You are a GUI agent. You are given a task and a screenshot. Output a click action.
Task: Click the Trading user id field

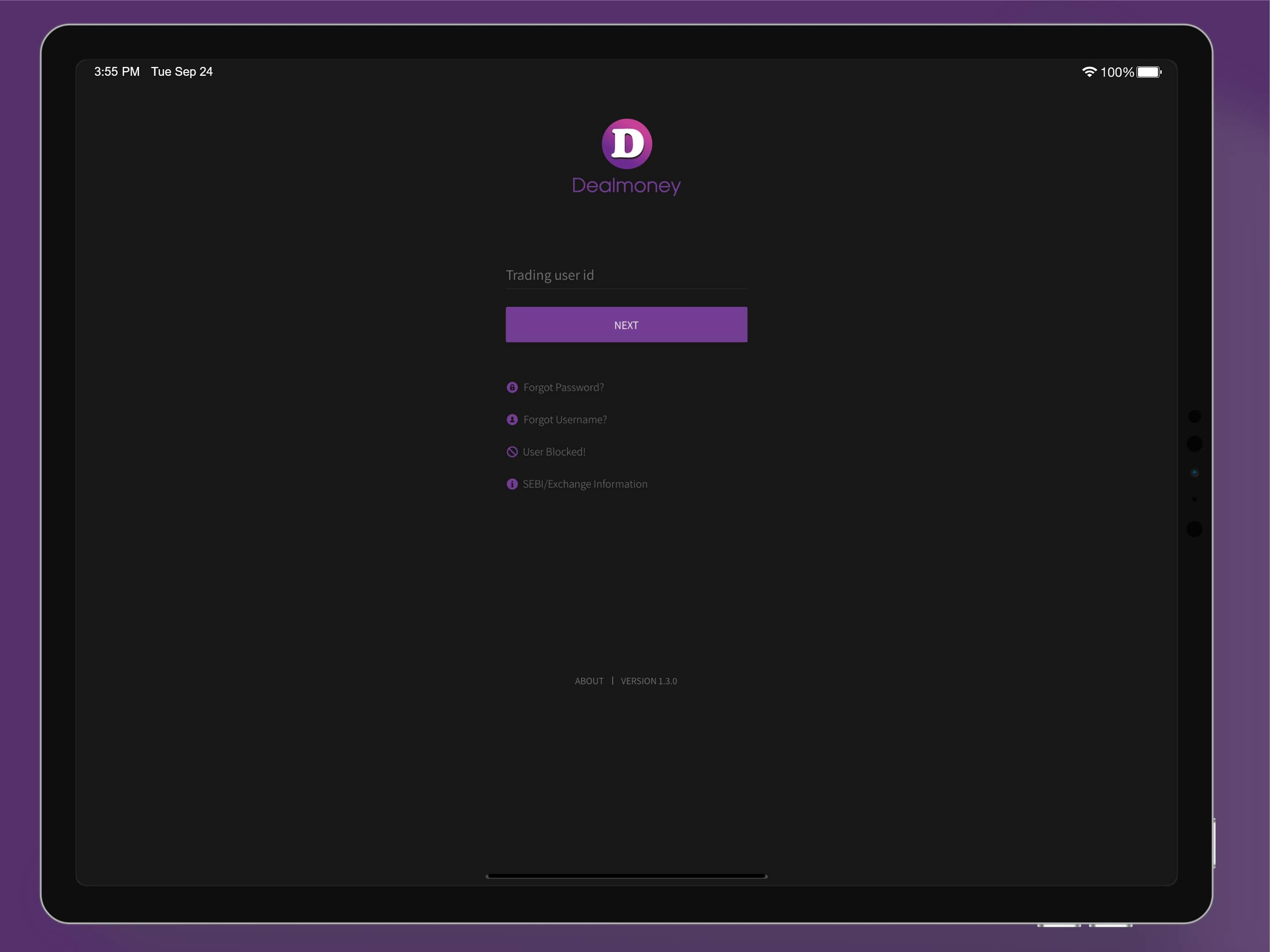626,275
